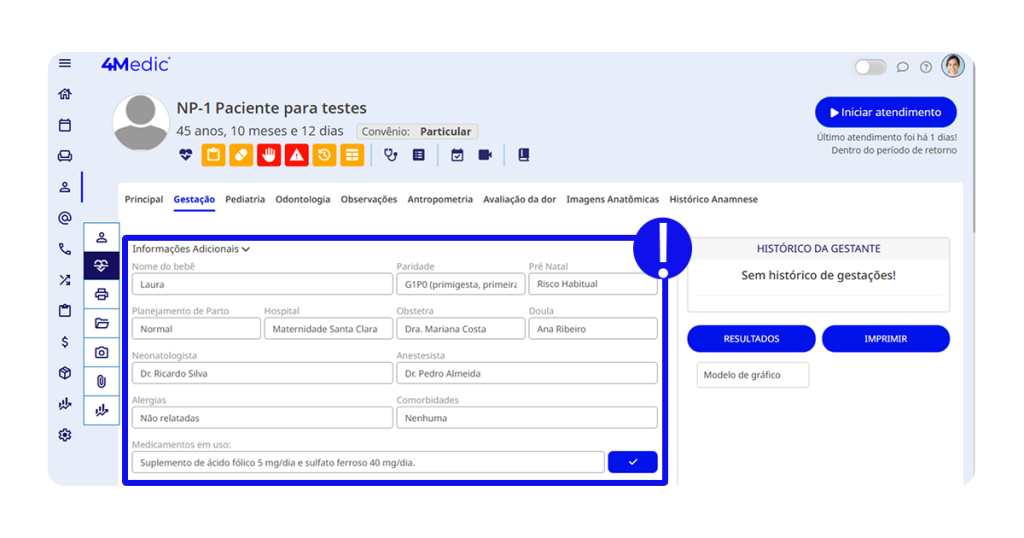The image size is (1024, 538).
Task: Open the Paridade dropdown field
Action: click(460, 284)
